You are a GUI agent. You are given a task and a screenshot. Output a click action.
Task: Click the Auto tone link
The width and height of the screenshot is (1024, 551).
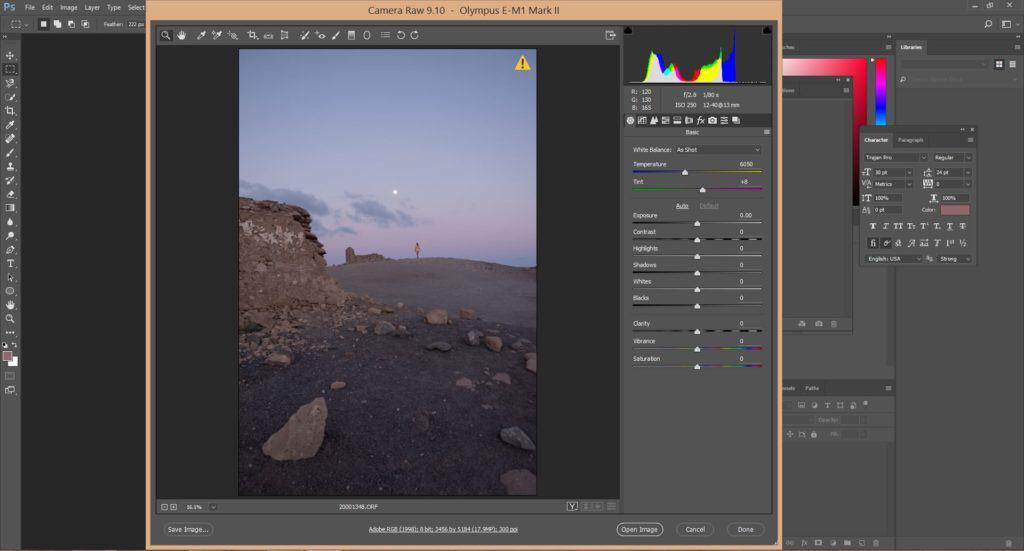pos(682,206)
